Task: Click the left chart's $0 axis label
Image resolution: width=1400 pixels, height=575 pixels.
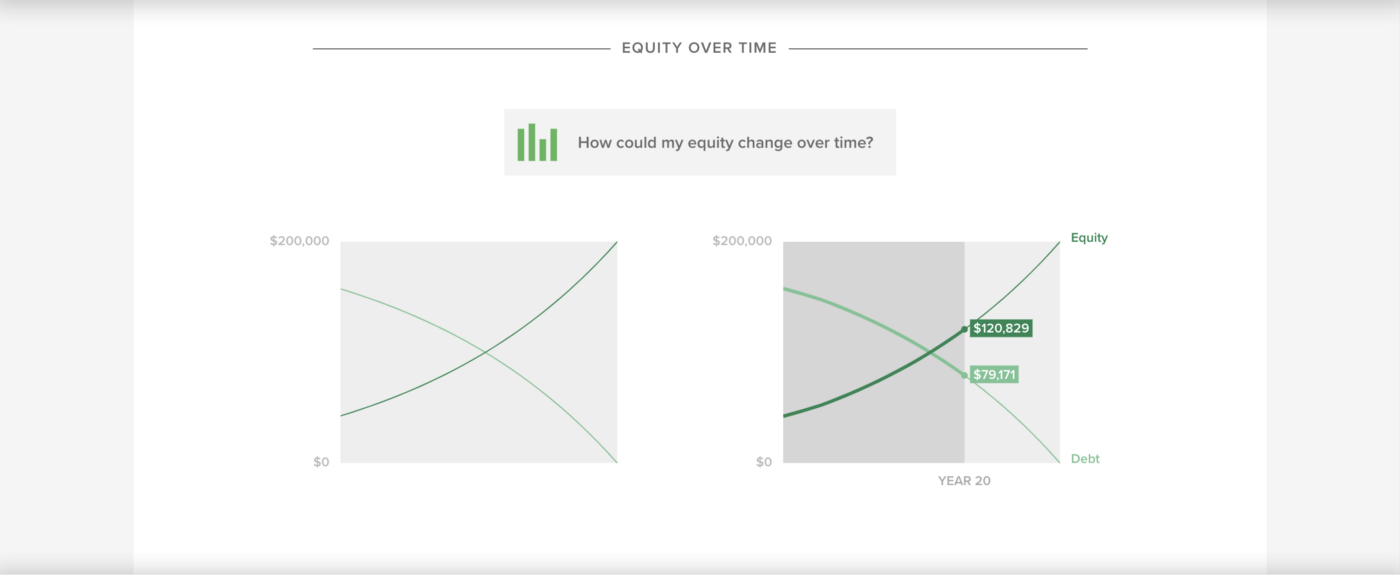Action: pos(320,462)
